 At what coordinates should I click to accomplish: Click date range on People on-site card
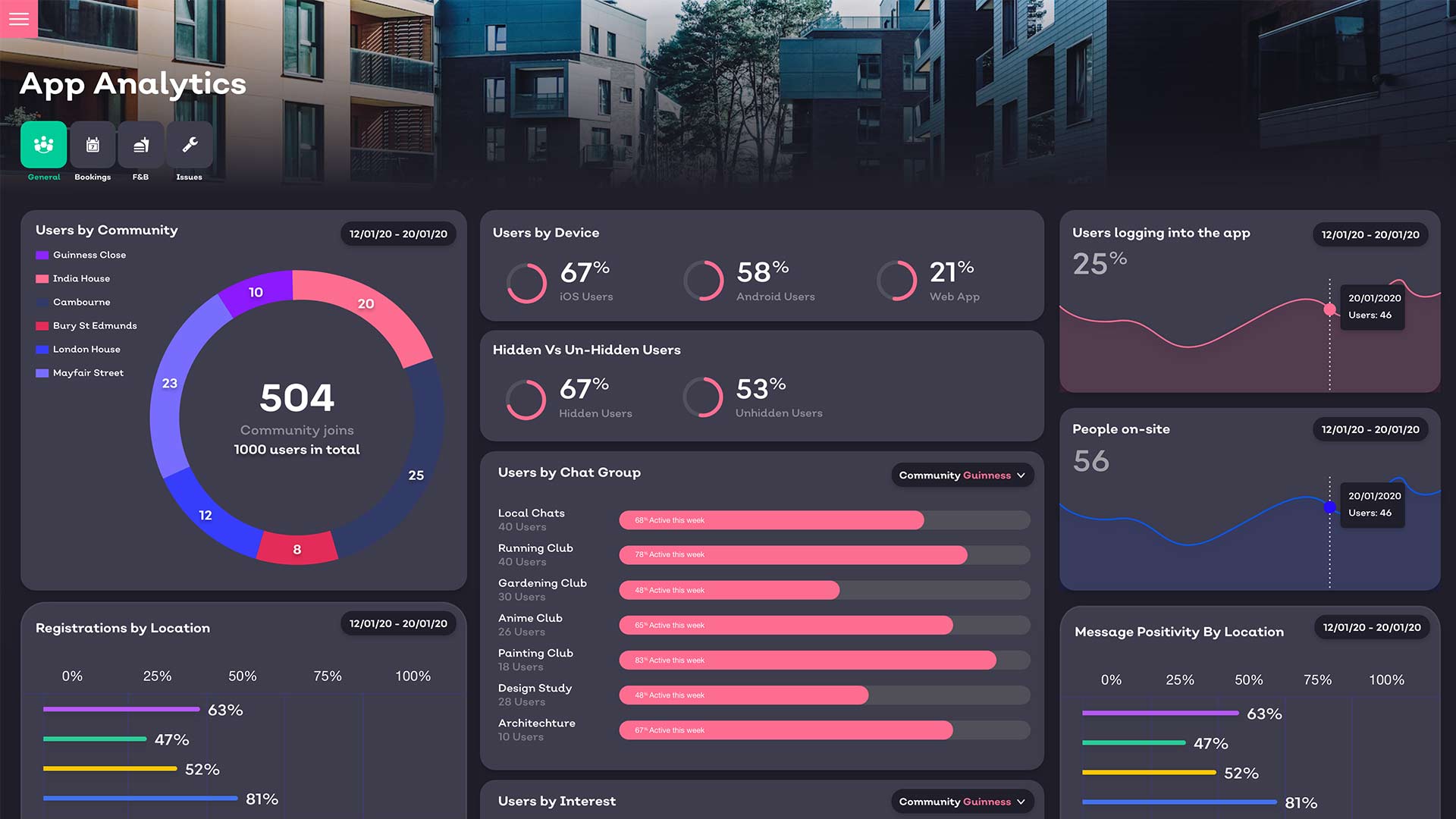click(1370, 430)
